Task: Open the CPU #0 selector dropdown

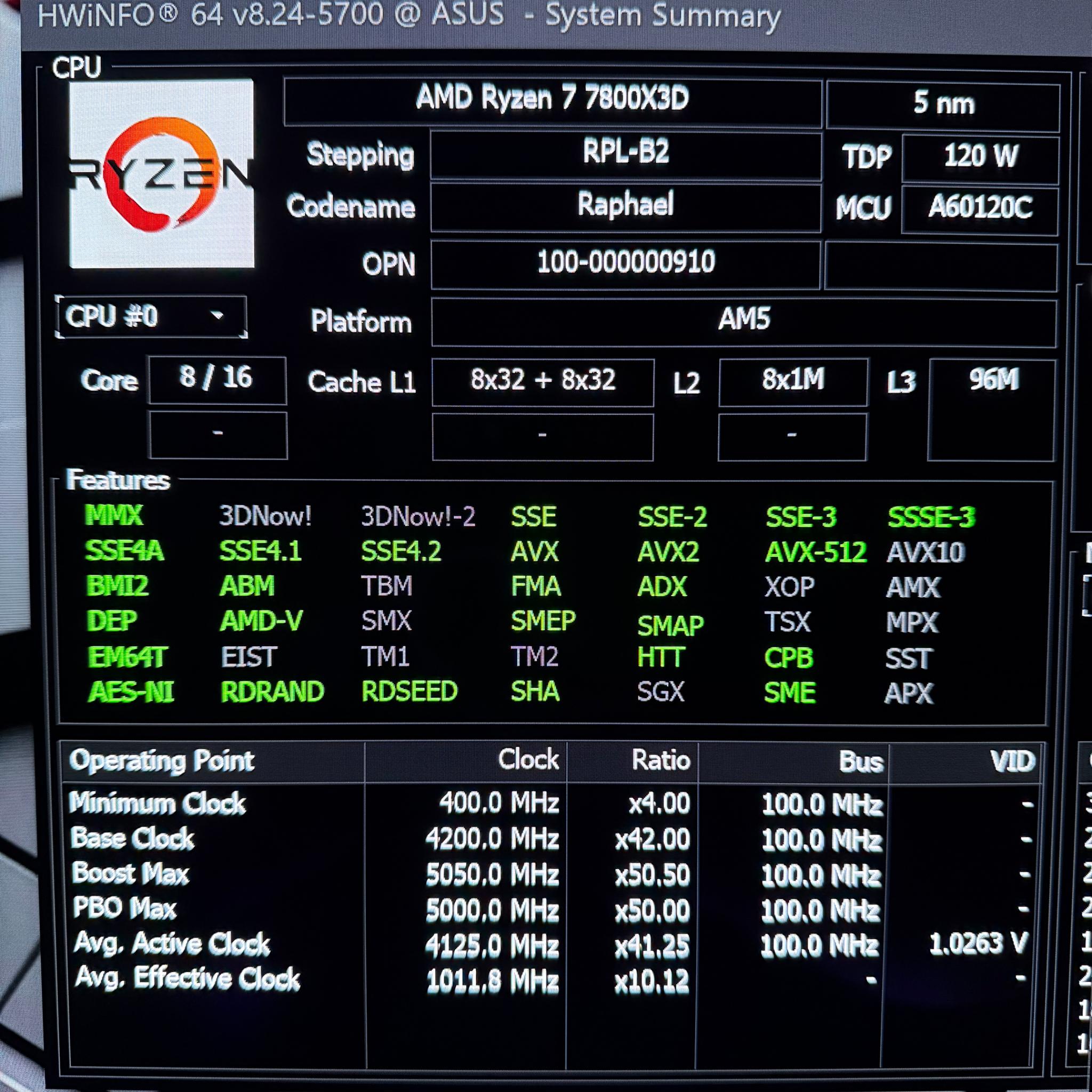Action: pos(151,317)
